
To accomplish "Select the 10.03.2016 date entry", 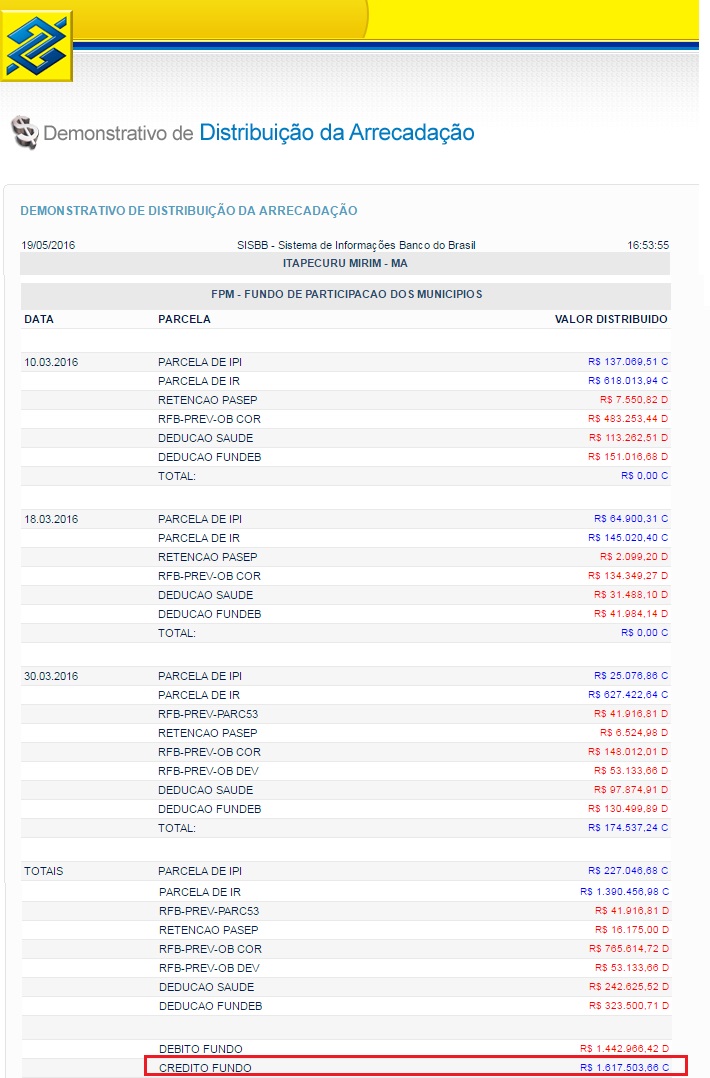I will 51,362.
